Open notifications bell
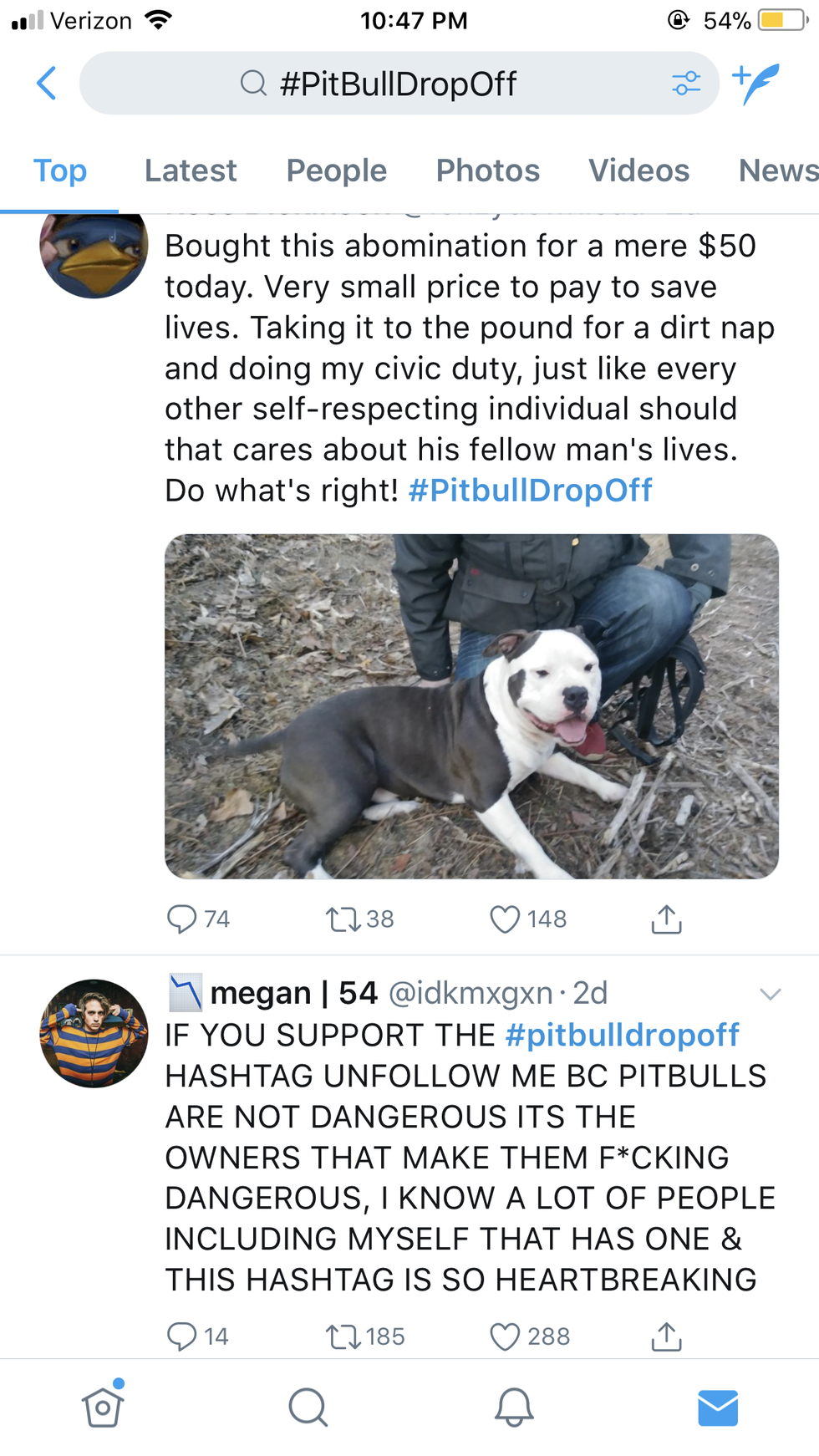The width and height of the screenshot is (819, 1456). pyautogui.click(x=514, y=1408)
